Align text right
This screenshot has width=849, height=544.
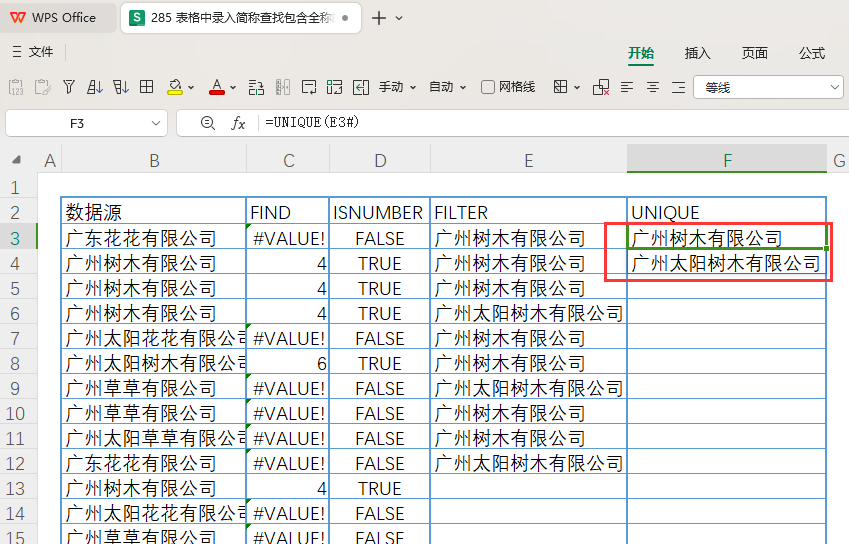(678, 87)
